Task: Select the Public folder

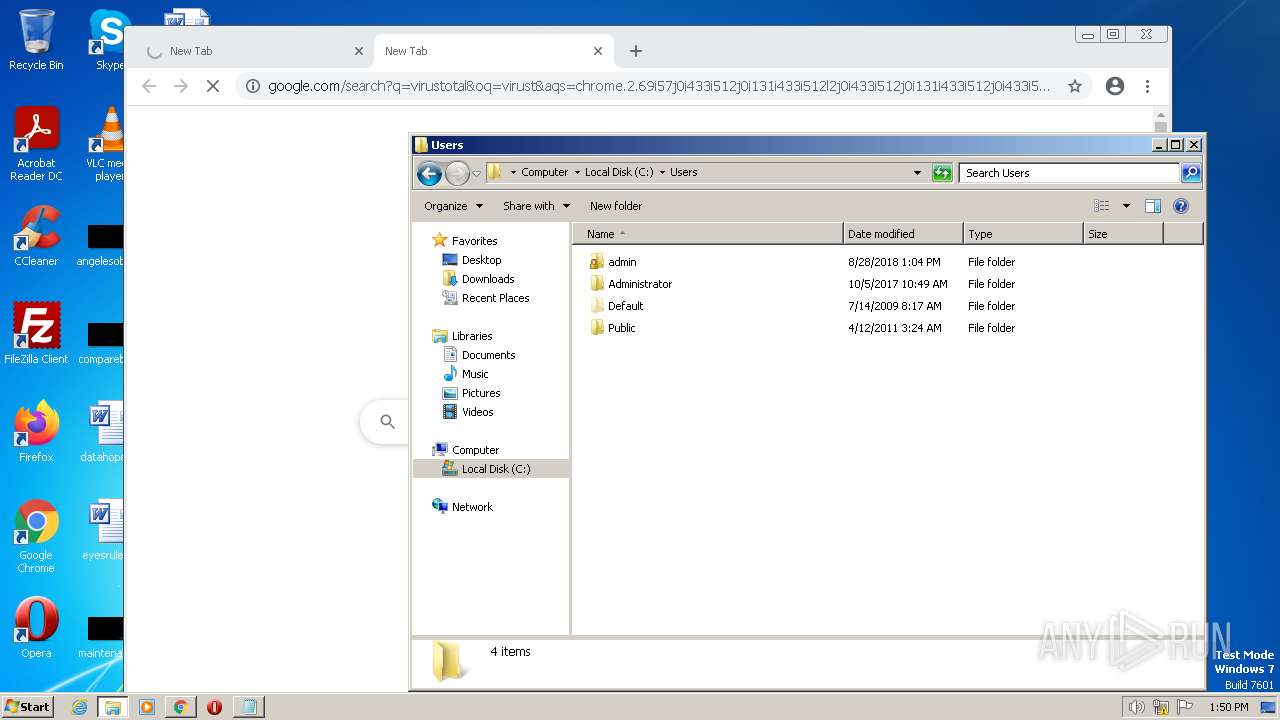Action: point(613,328)
